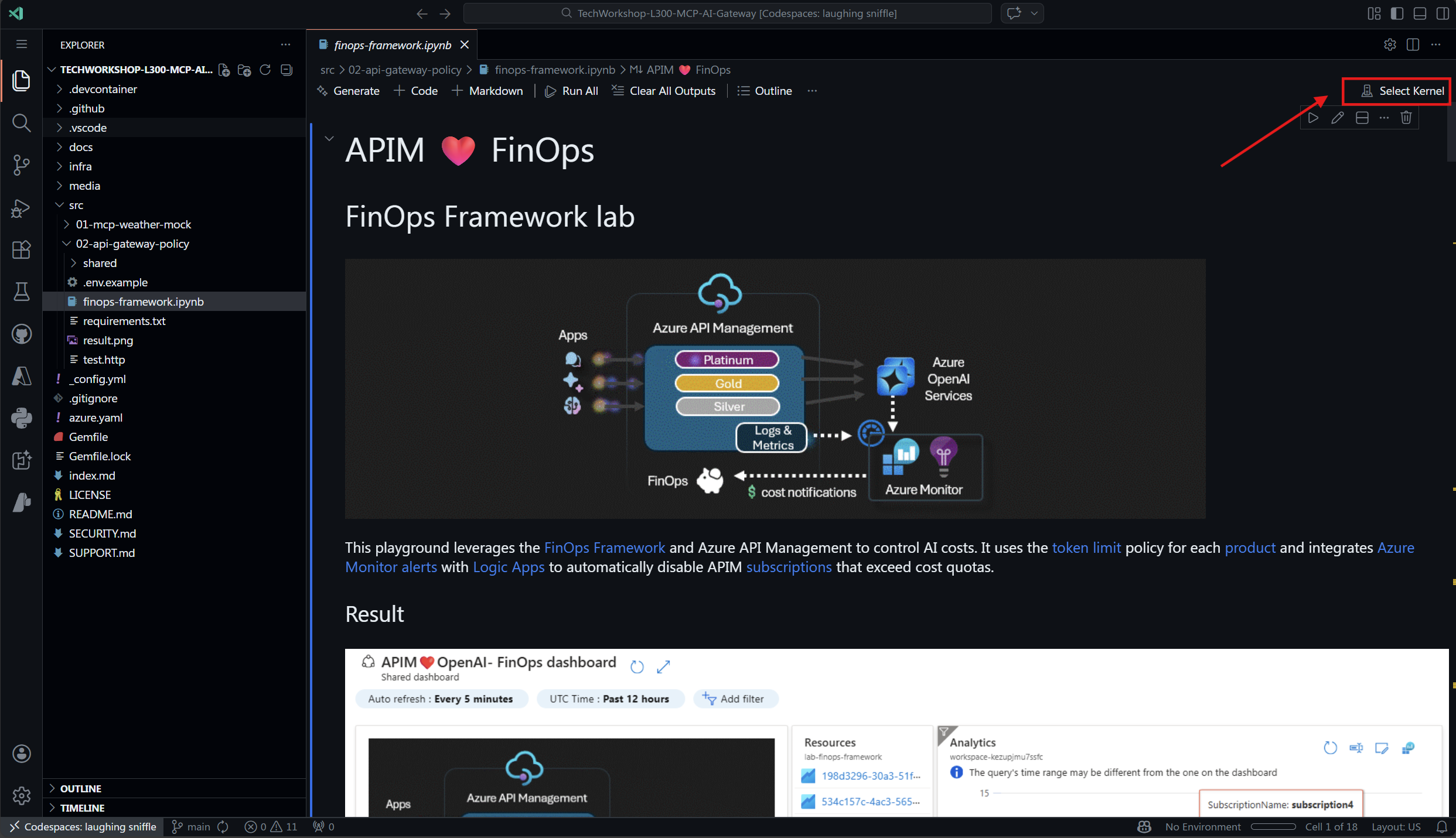The image size is (1456, 838).
Task: Open requirements.txt in the Explorer
Action: pos(124,321)
